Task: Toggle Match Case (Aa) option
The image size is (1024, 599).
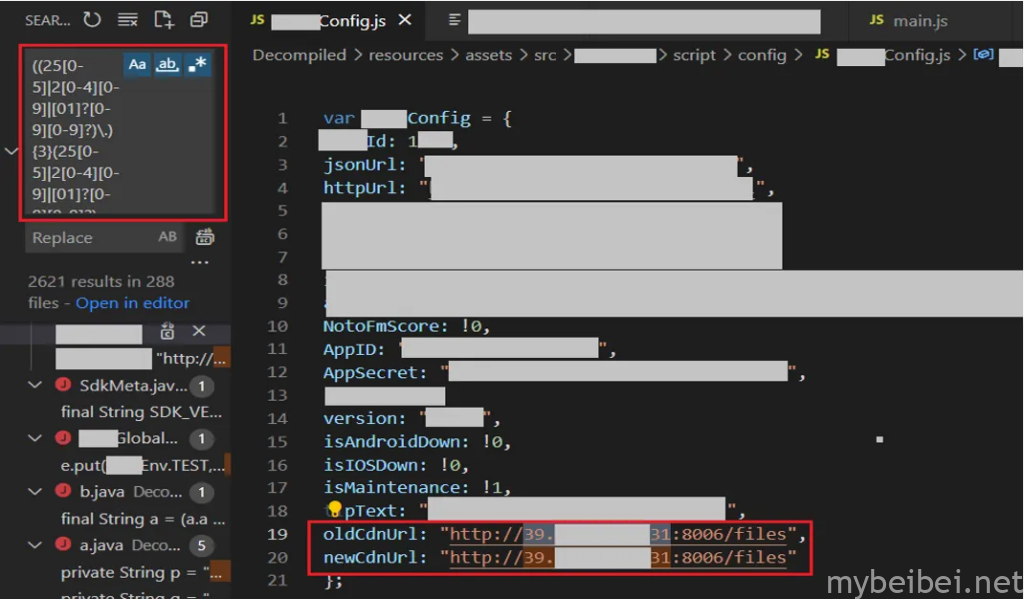Action: [x=138, y=65]
